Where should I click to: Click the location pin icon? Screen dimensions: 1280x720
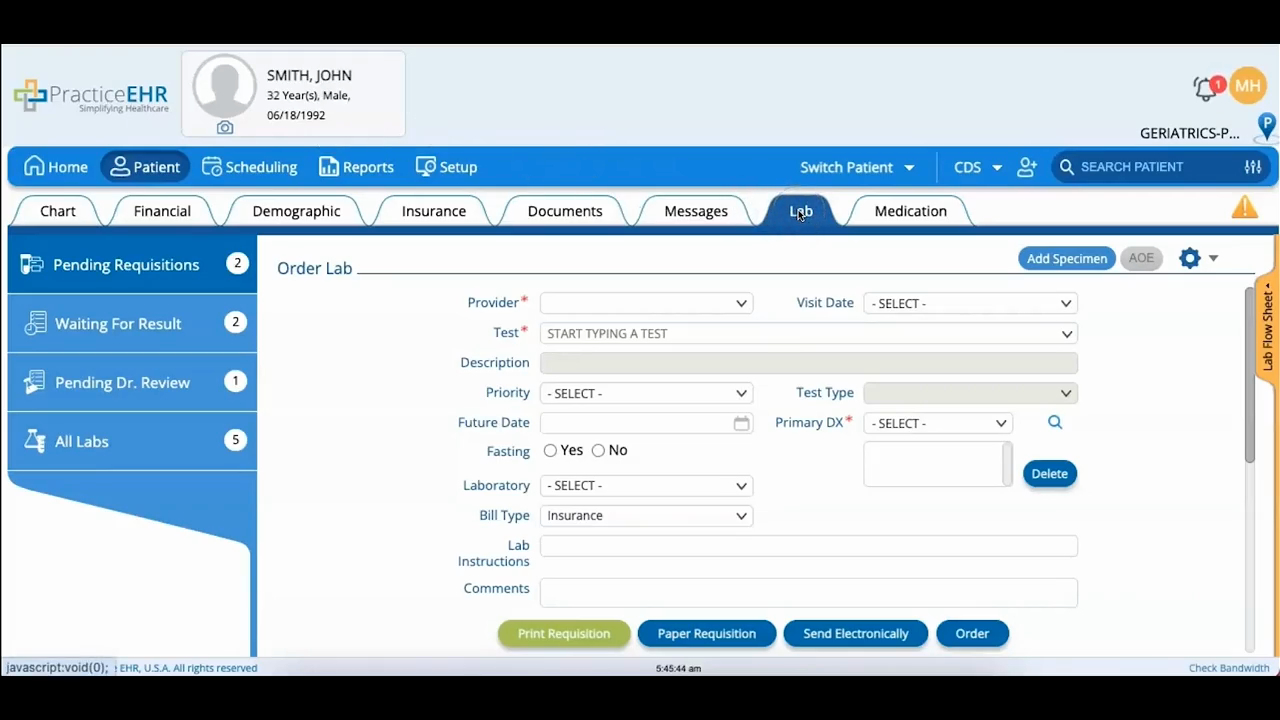pos(1266,126)
